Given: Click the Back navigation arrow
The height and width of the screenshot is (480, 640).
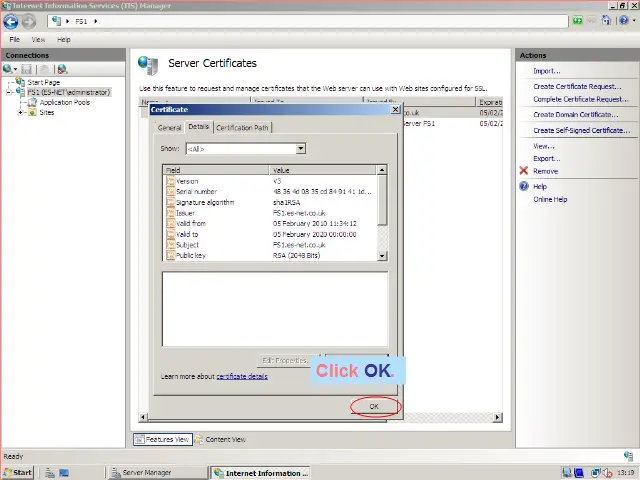Looking at the screenshot, I should 11,22.
